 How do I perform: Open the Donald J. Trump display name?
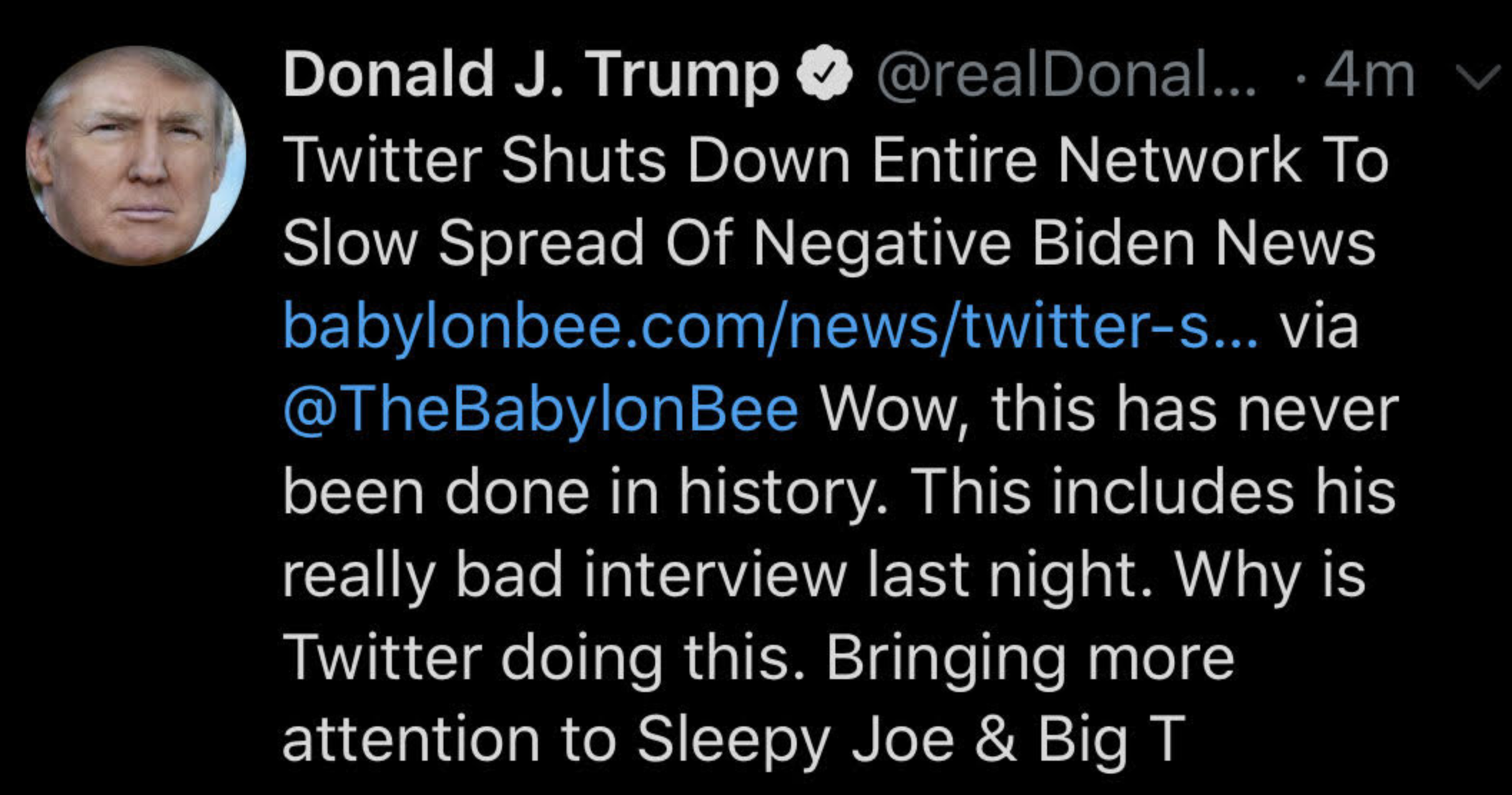click(x=531, y=74)
